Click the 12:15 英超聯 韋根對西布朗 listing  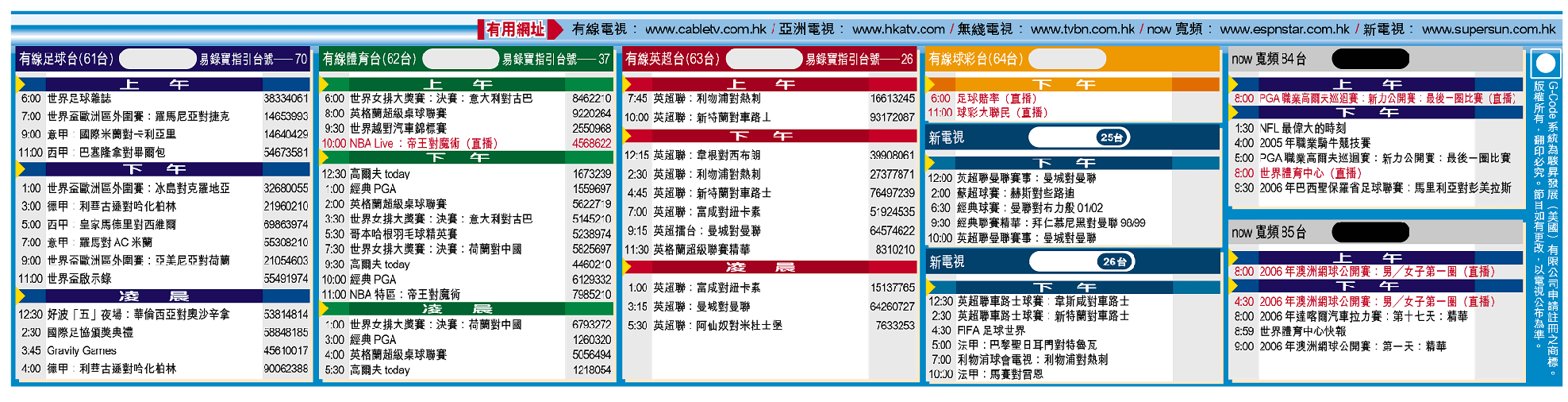(x=770, y=155)
